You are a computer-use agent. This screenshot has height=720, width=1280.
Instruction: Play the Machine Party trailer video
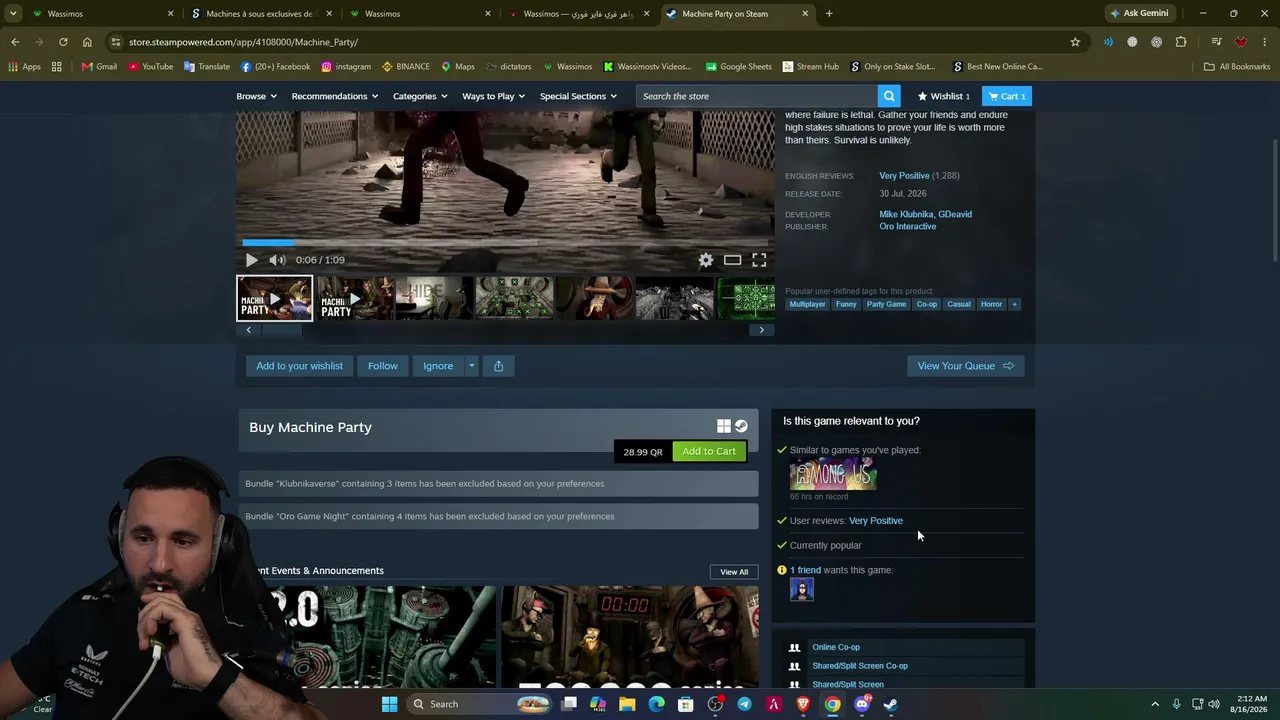251,260
